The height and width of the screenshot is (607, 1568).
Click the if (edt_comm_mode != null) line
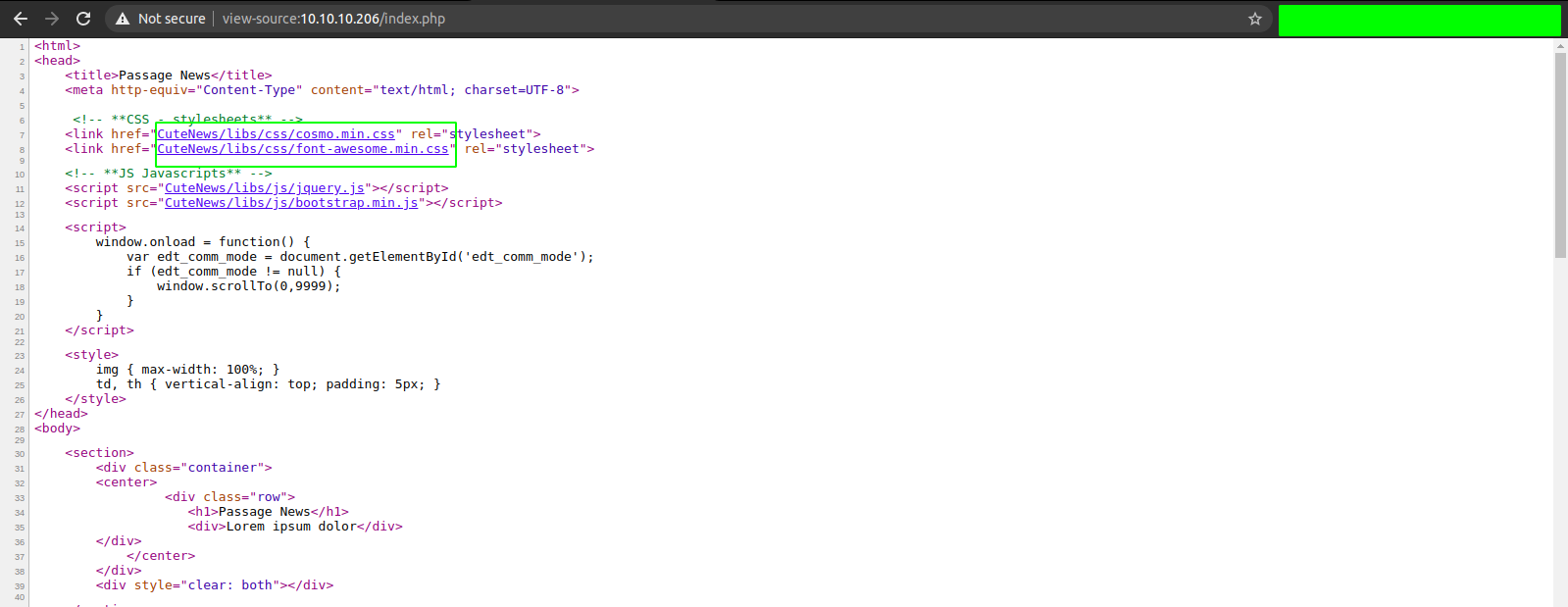coord(233,272)
